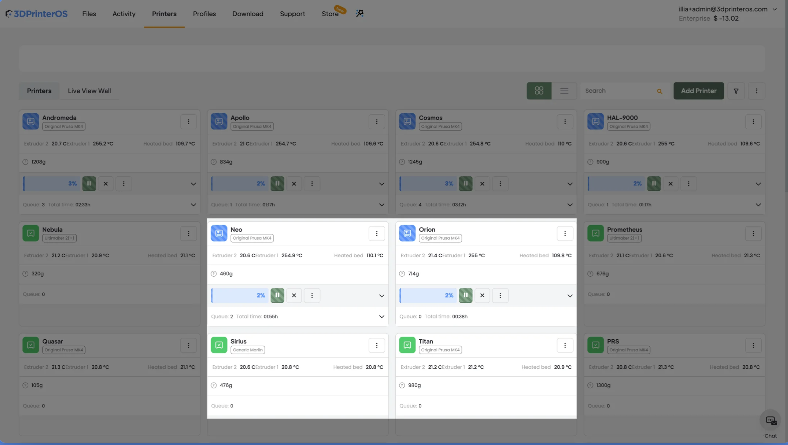788x445 pixels.
Task: Expand Cosmos current job details
Action: tap(570, 184)
